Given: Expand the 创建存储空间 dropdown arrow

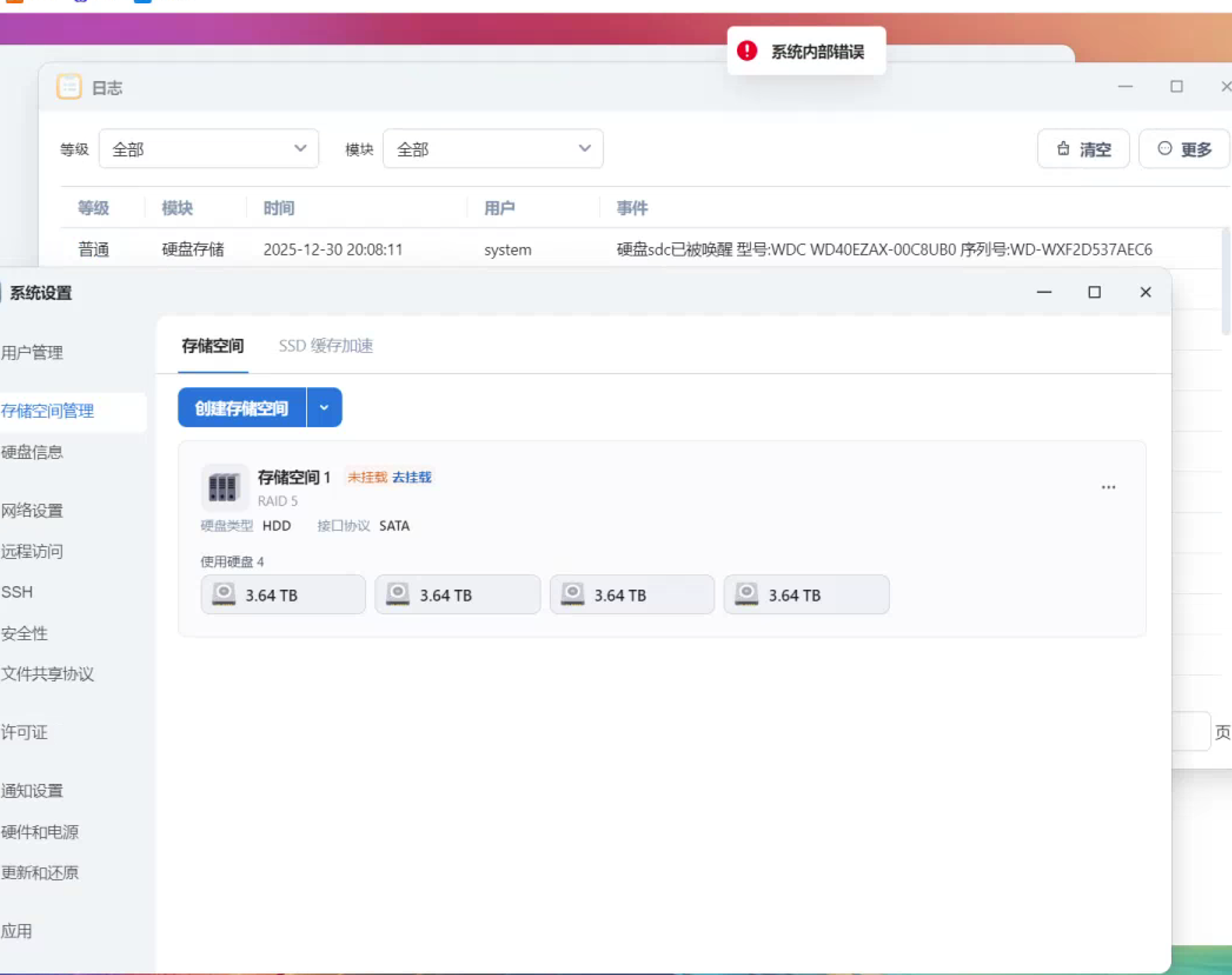Looking at the screenshot, I should coord(324,408).
